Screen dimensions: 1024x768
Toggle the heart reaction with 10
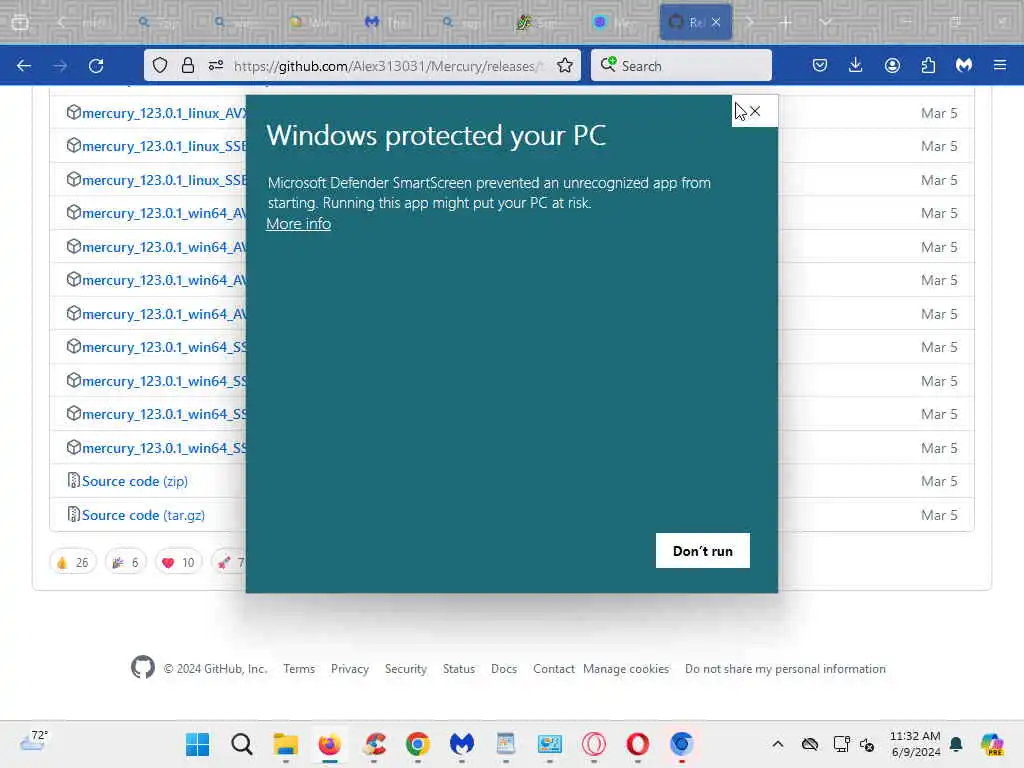(x=178, y=562)
